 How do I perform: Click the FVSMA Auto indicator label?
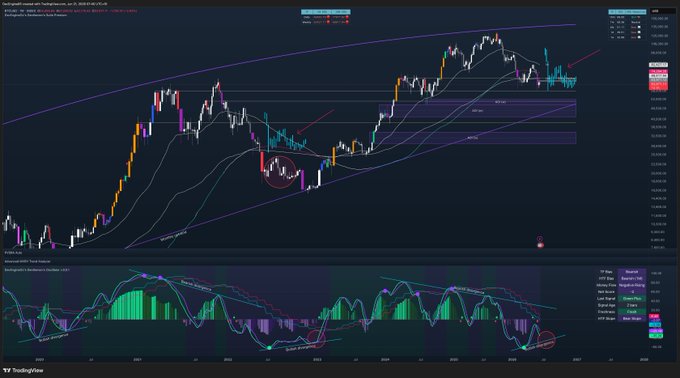(x=13, y=252)
